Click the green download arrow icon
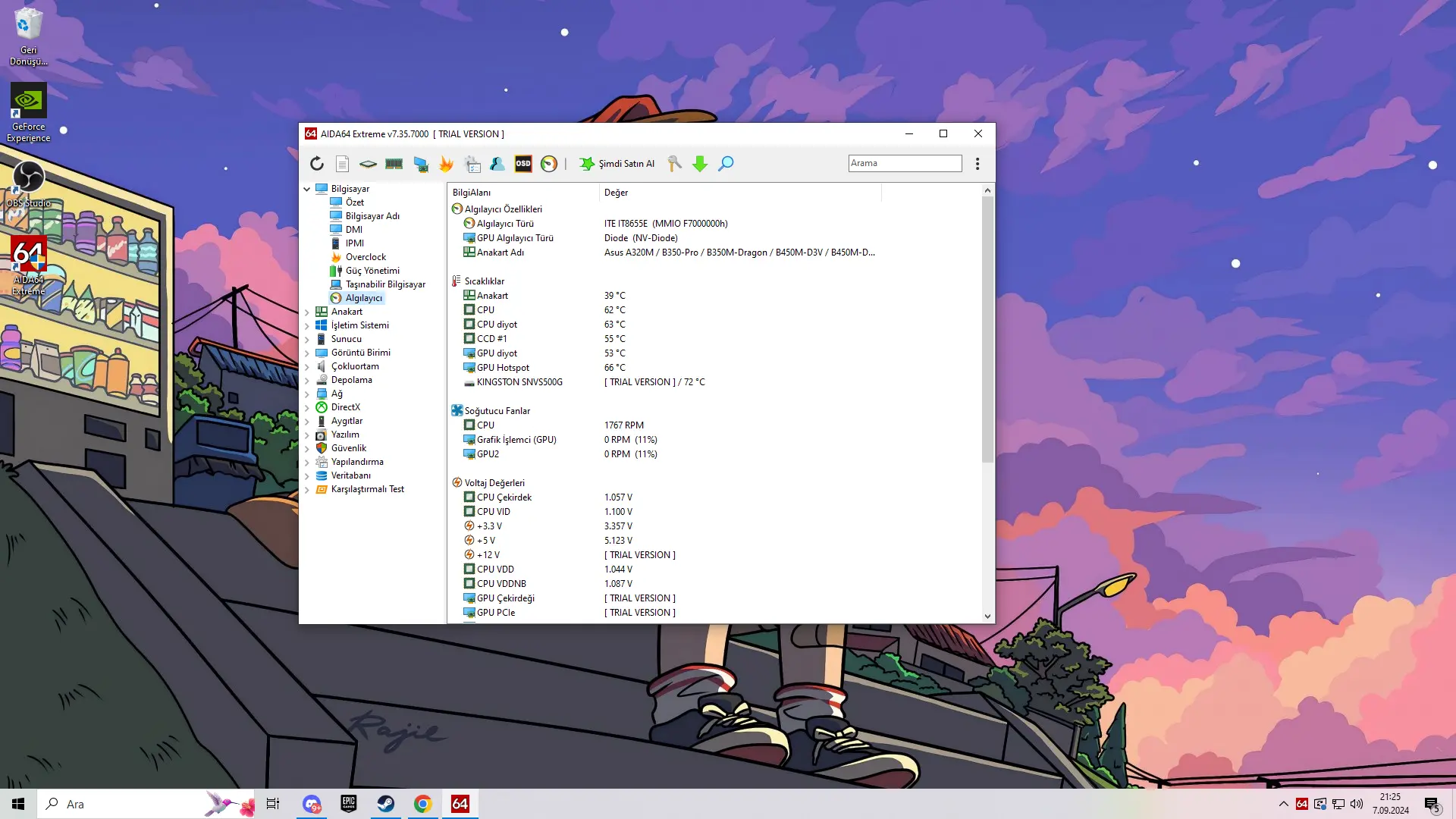 tap(700, 164)
